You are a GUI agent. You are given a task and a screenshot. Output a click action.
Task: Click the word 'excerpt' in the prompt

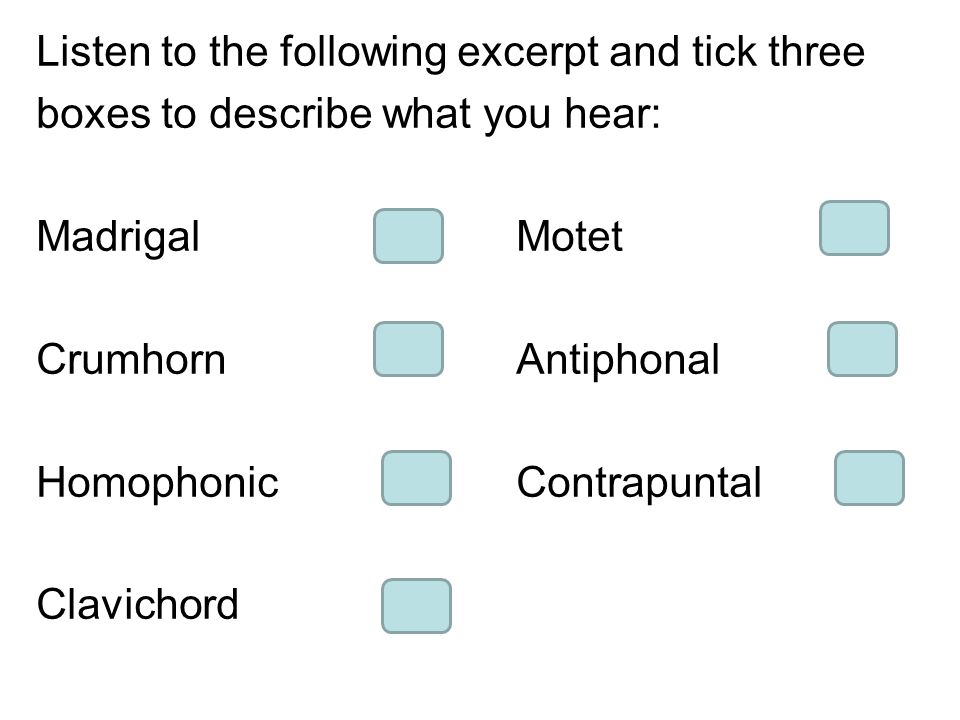[x=528, y=54]
